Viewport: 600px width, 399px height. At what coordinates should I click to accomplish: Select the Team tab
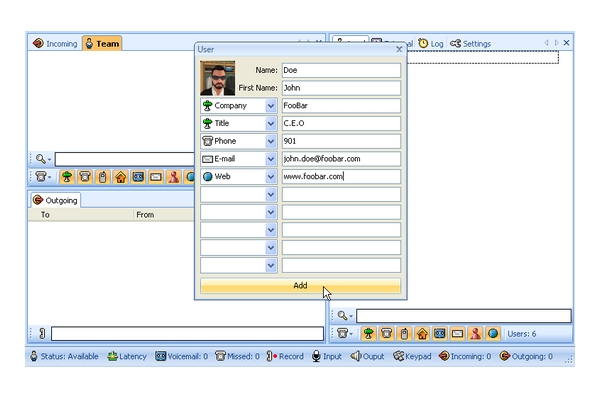(102, 44)
